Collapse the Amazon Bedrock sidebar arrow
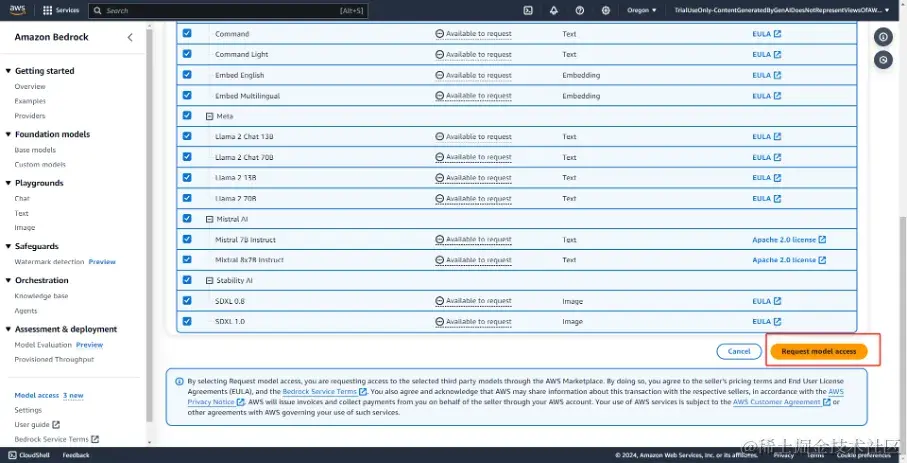This screenshot has height=464, width=908. [130, 37]
